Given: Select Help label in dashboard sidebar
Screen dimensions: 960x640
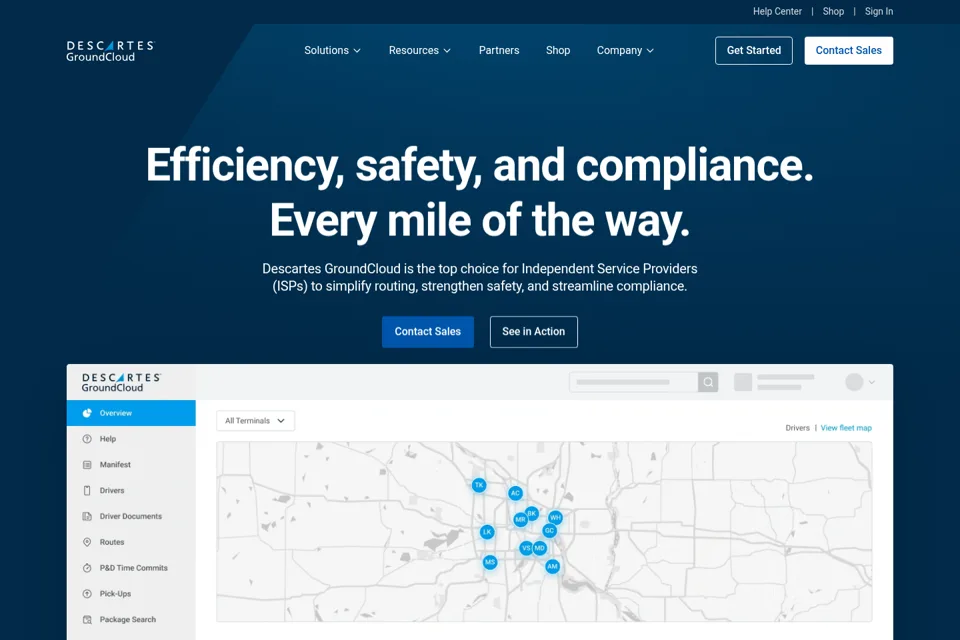Looking at the screenshot, I should [108, 439].
